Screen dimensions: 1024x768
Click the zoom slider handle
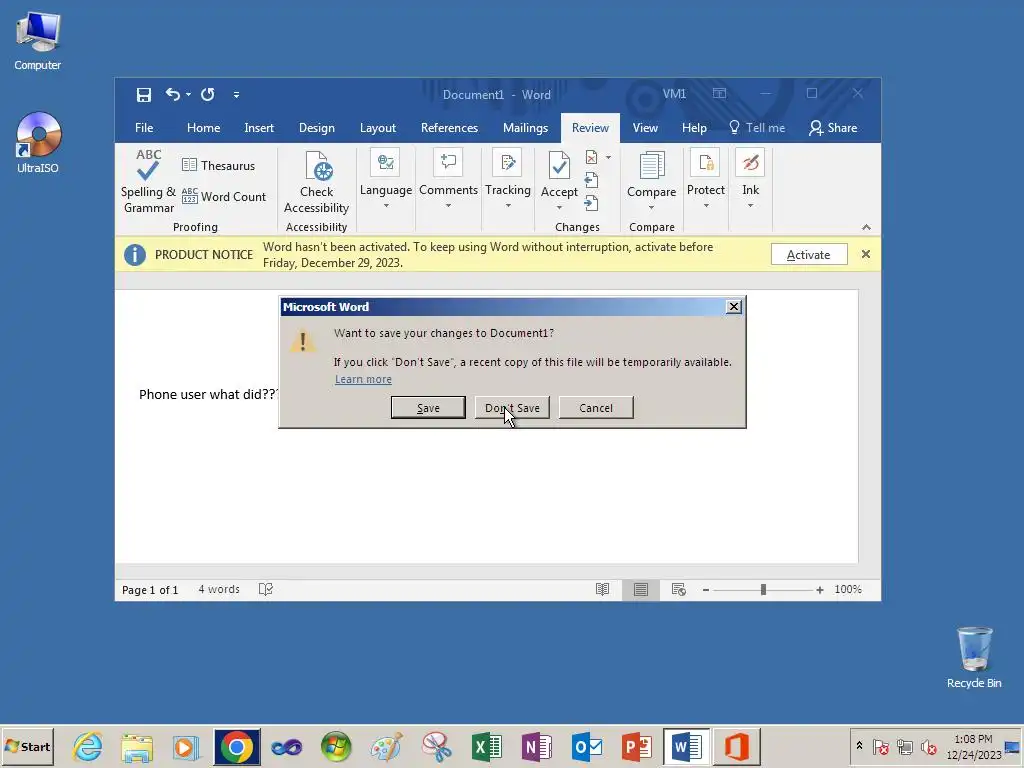pyautogui.click(x=763, y=590)
